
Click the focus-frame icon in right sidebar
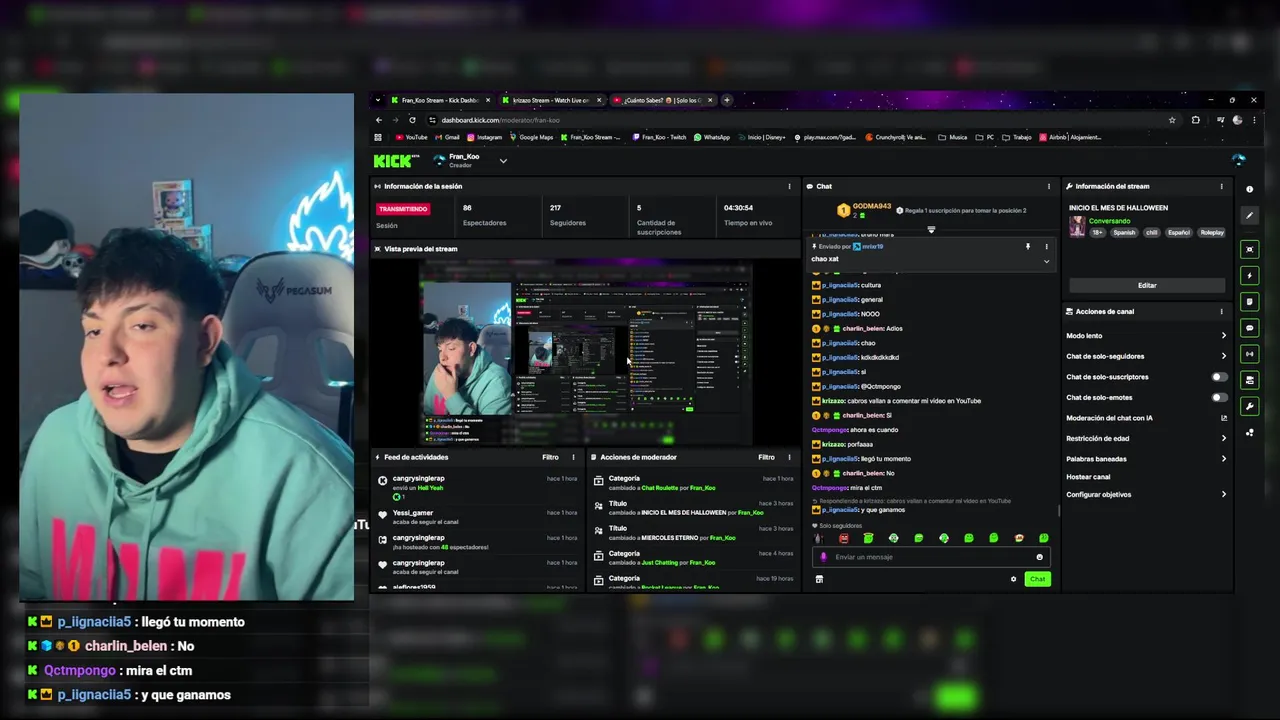(x=1249, y=249)
